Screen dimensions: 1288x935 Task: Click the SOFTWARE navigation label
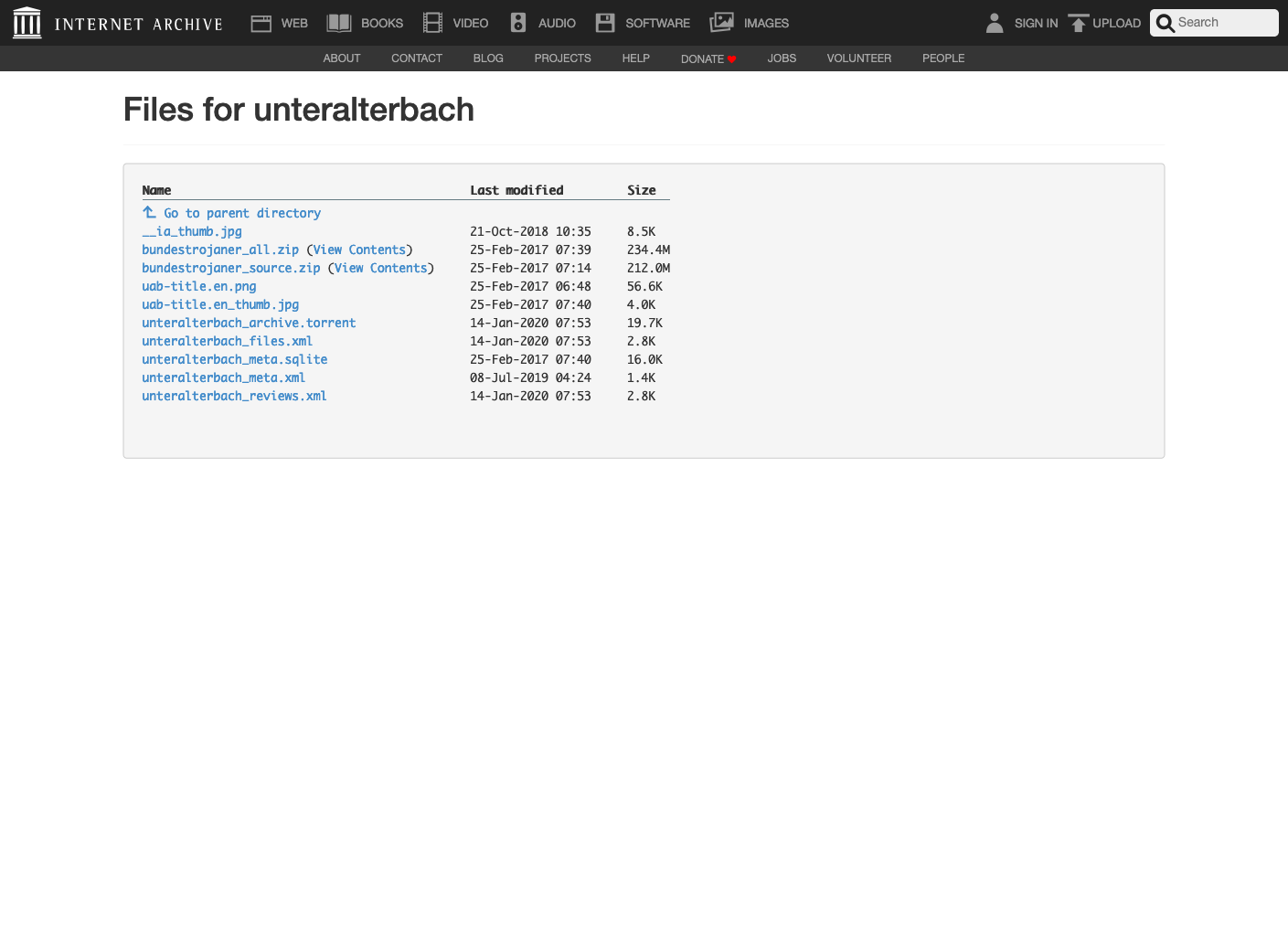[658, 24]
